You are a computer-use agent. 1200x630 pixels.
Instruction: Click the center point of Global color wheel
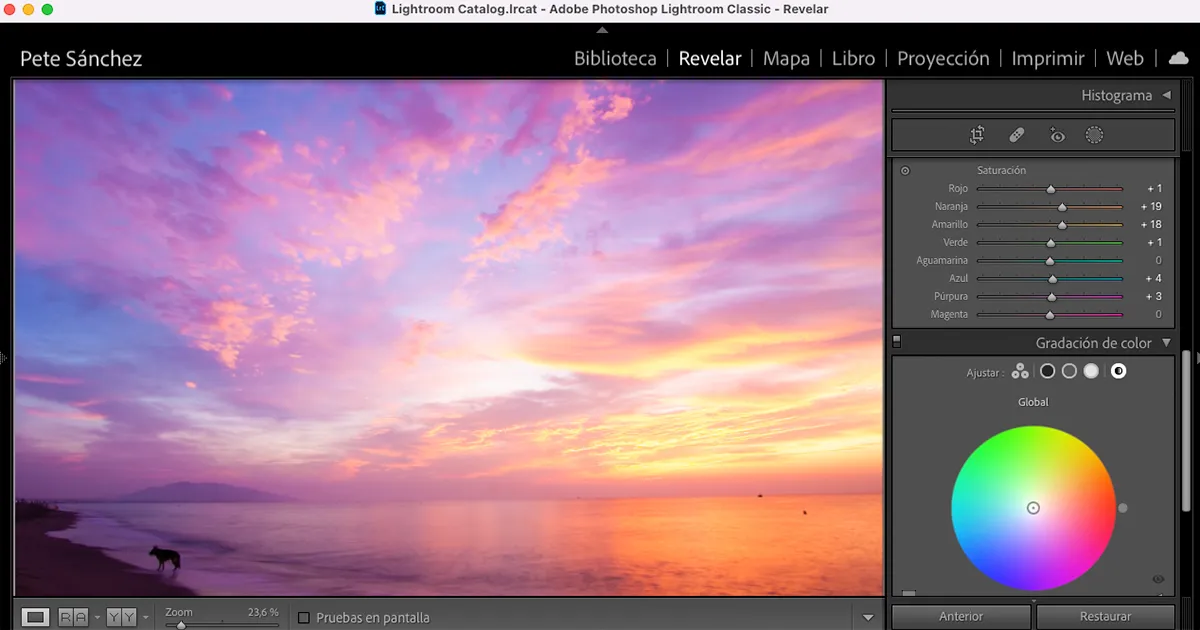[x=1033, y=508]
